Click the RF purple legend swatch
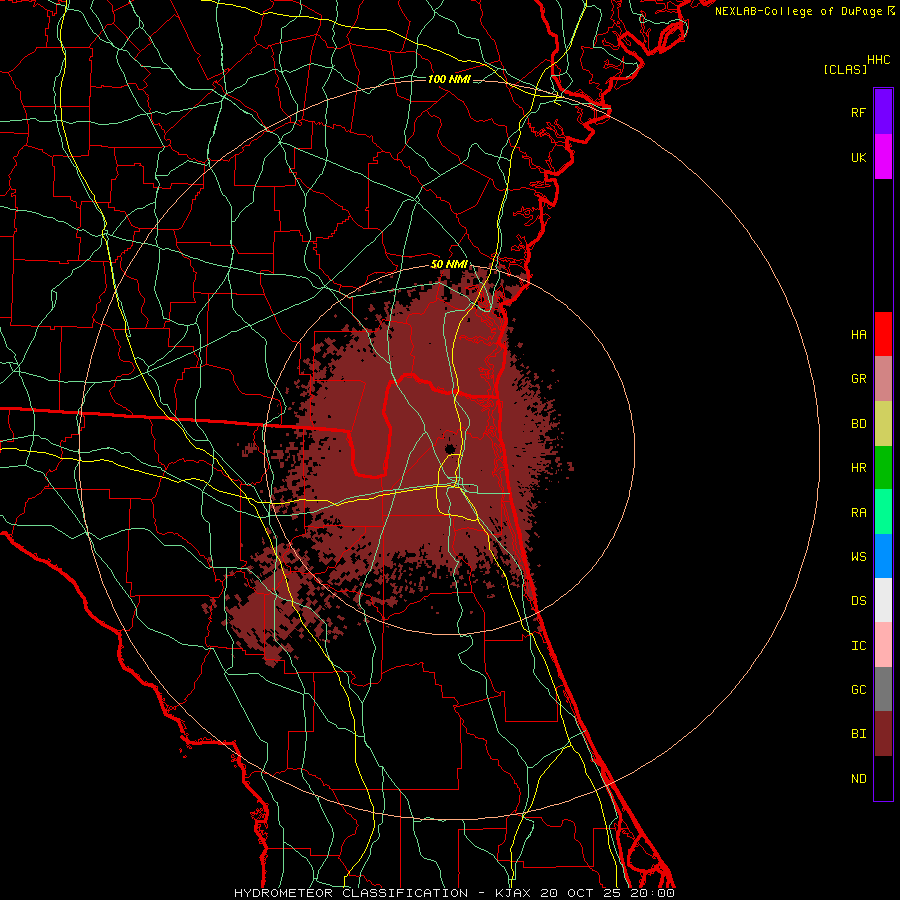Screen dimensions: 900x900 tap(883, 112)
